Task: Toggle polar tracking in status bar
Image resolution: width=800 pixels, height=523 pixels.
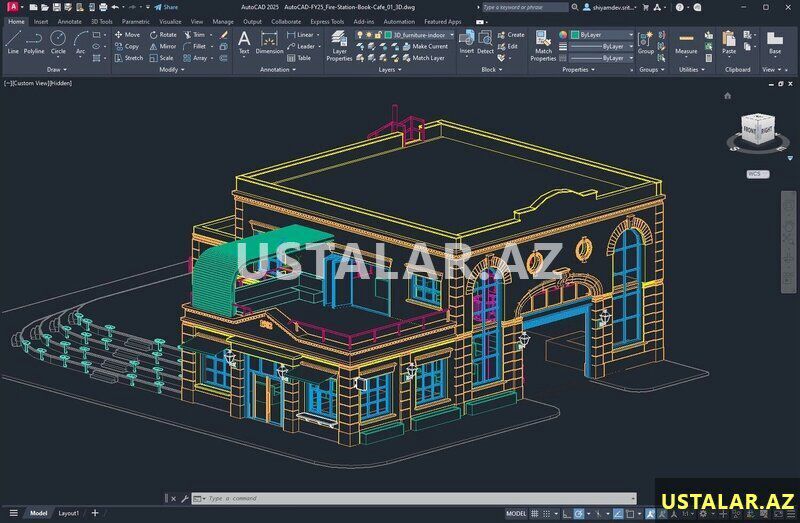Action: [x=579, y=514]
